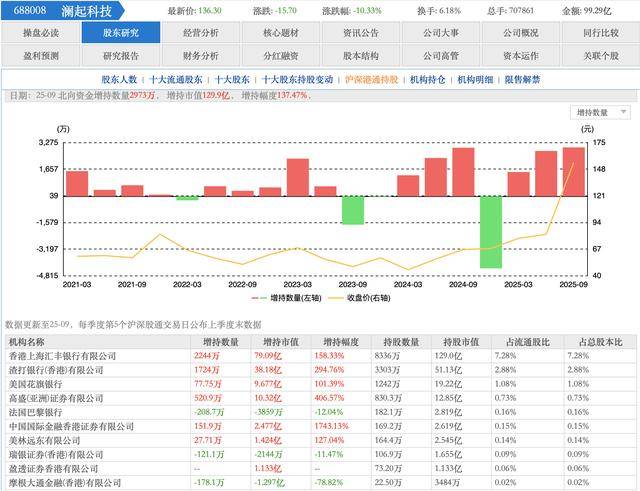
Task: Click the 1743.13% 增持幅度 value
Action: tap(331, 427)
